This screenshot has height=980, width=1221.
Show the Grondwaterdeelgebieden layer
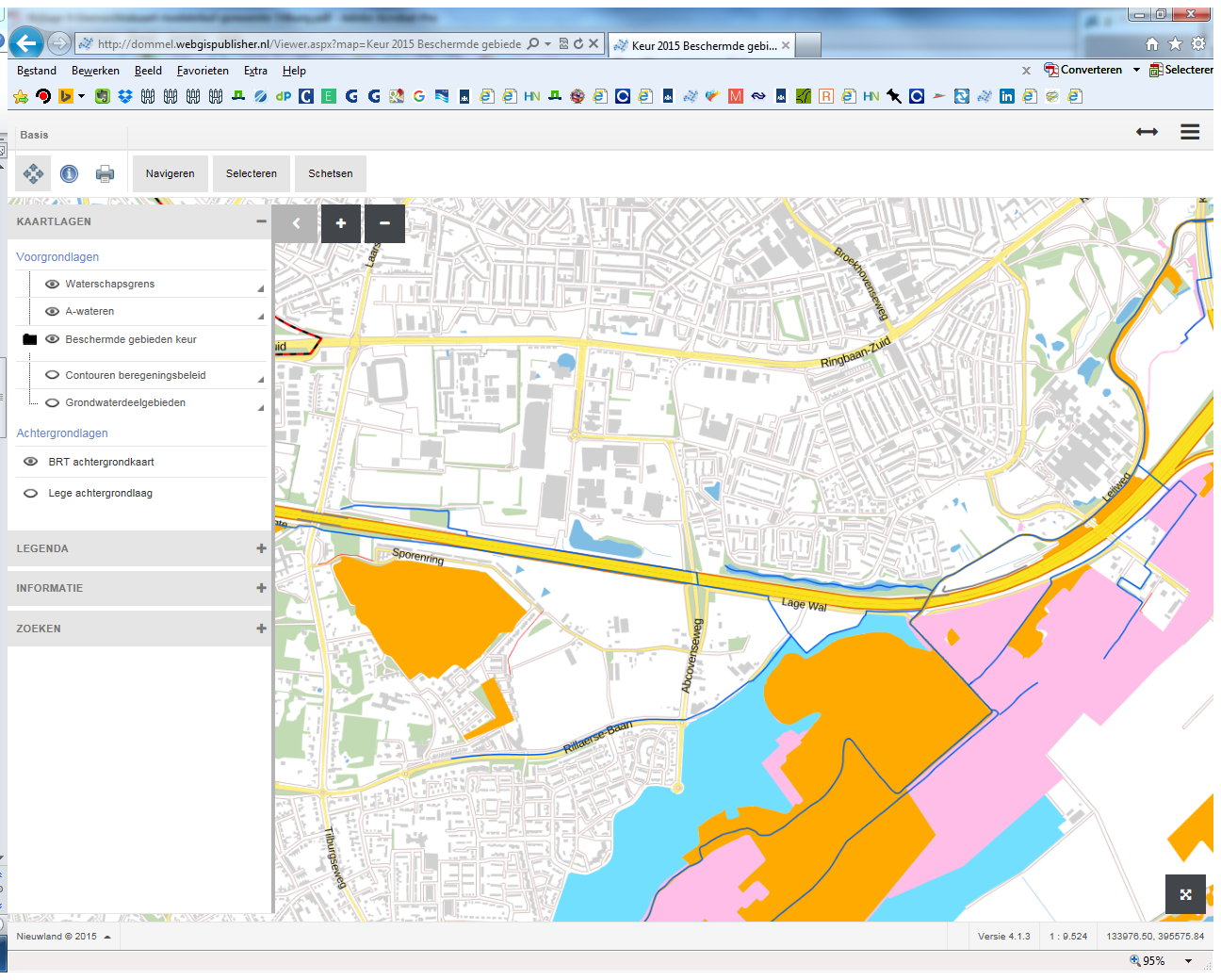pyautogui.click(x=53, y=402)
